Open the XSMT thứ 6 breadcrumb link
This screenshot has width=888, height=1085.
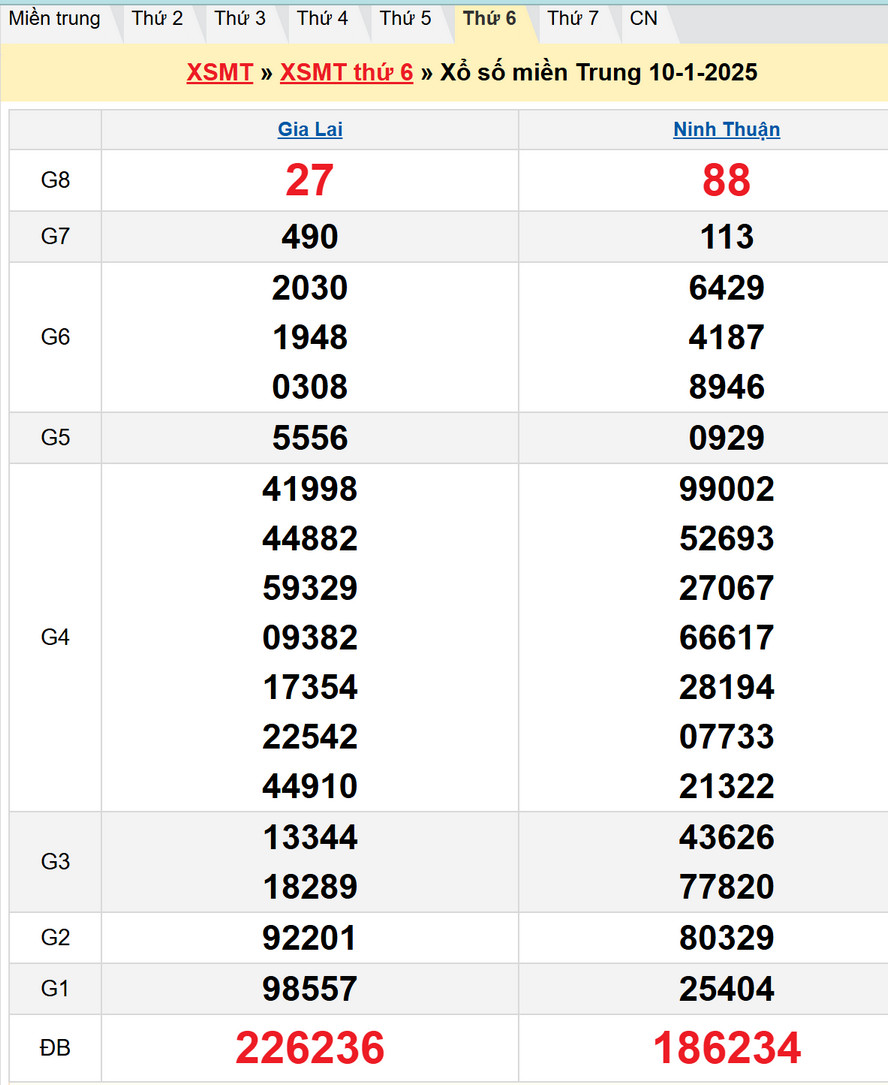[346, 72]
